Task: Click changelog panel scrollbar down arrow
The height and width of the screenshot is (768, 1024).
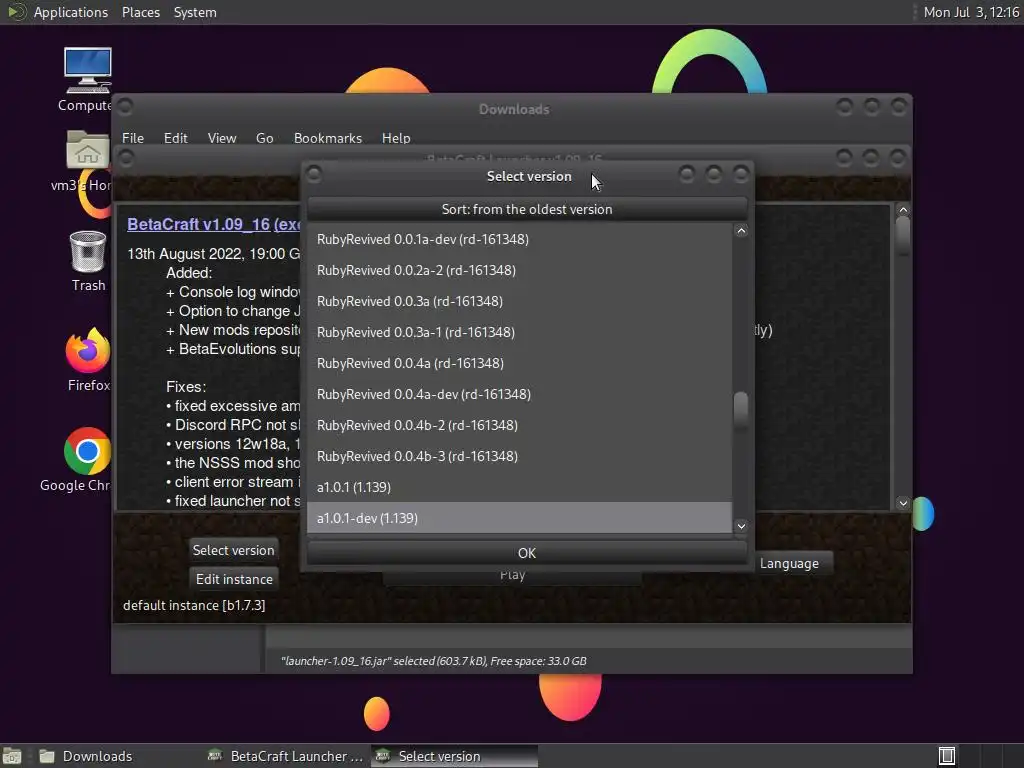Action: click(x=903, y=503)
